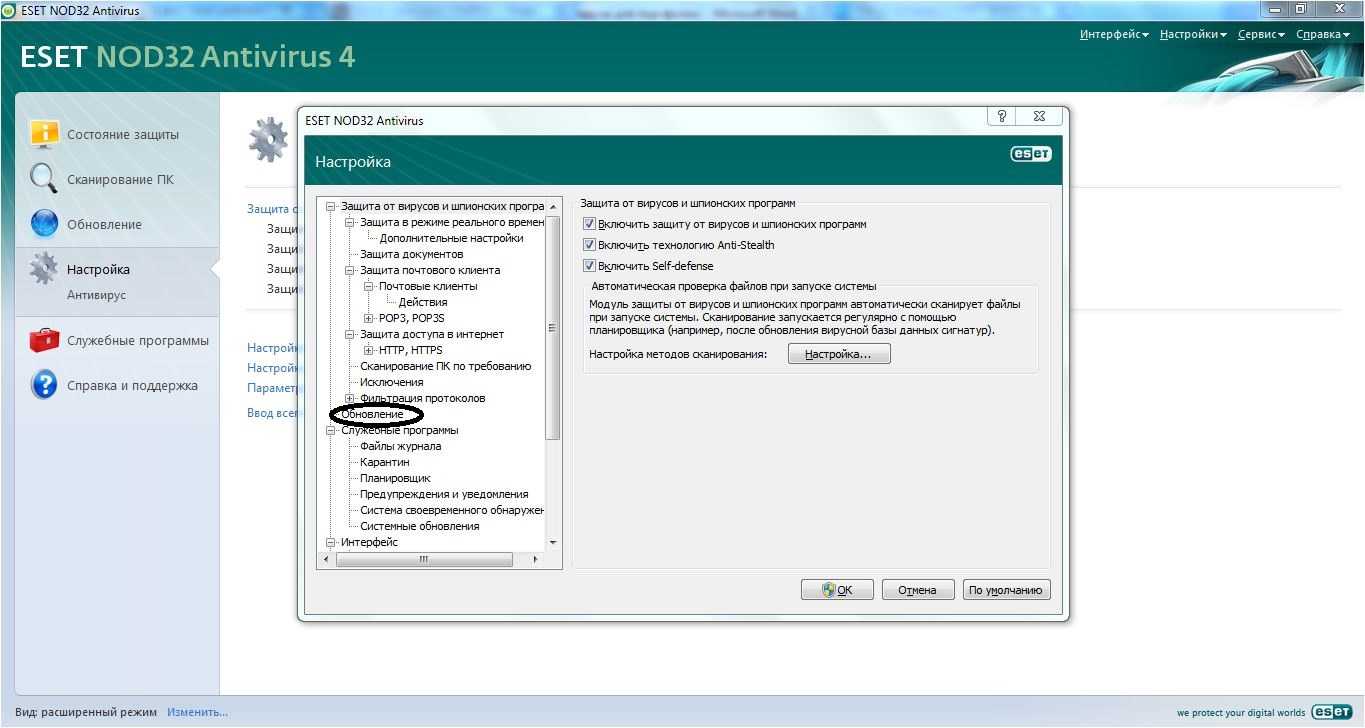
Task: Open the Сервис top menu
Action: pos(1261,34)
